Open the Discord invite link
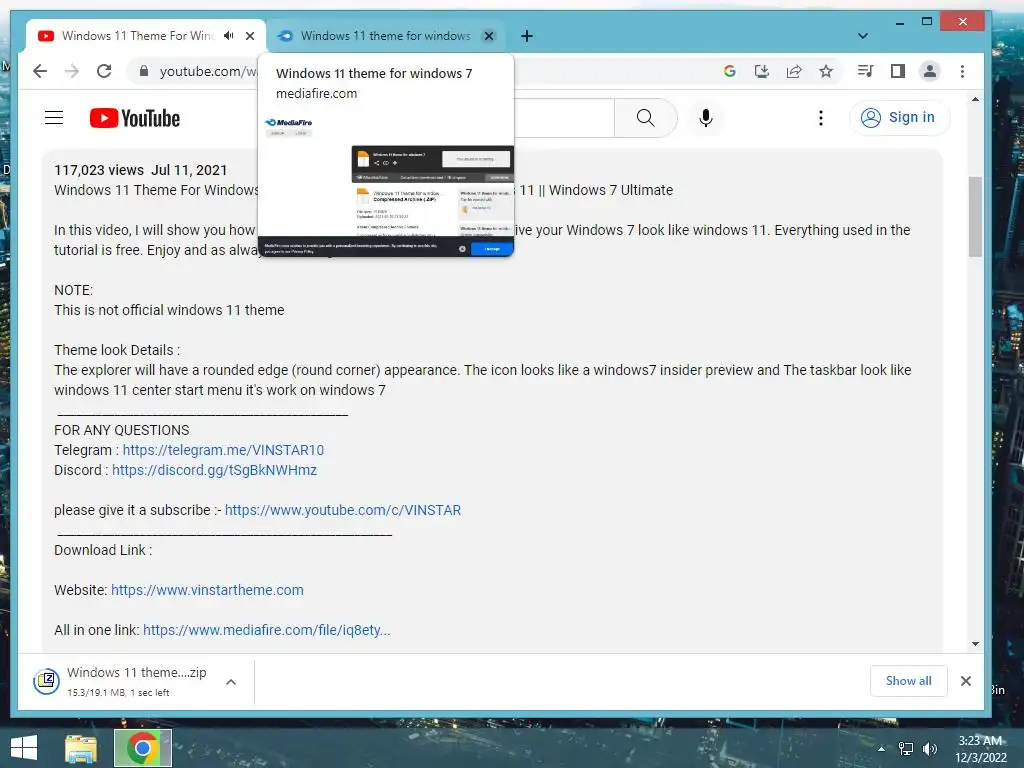This screenshot has width=1024, height=768. [x=214, y=470]
